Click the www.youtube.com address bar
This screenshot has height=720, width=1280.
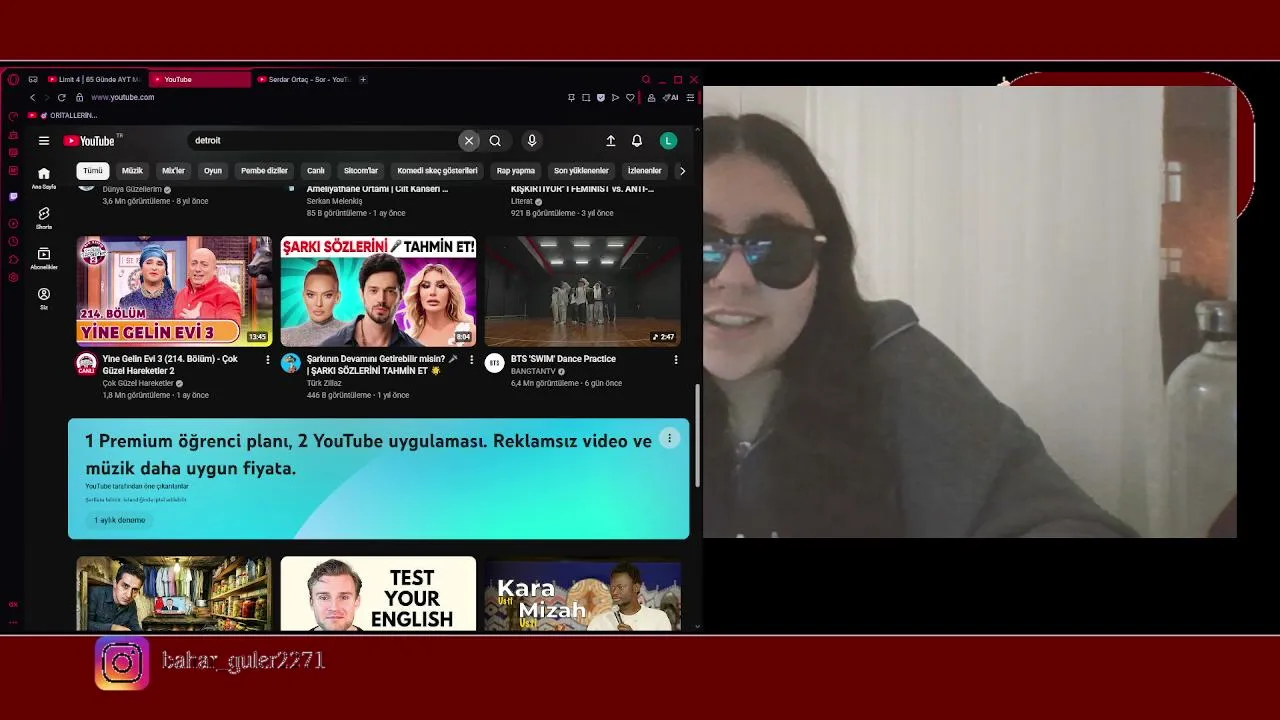[122, 97]
